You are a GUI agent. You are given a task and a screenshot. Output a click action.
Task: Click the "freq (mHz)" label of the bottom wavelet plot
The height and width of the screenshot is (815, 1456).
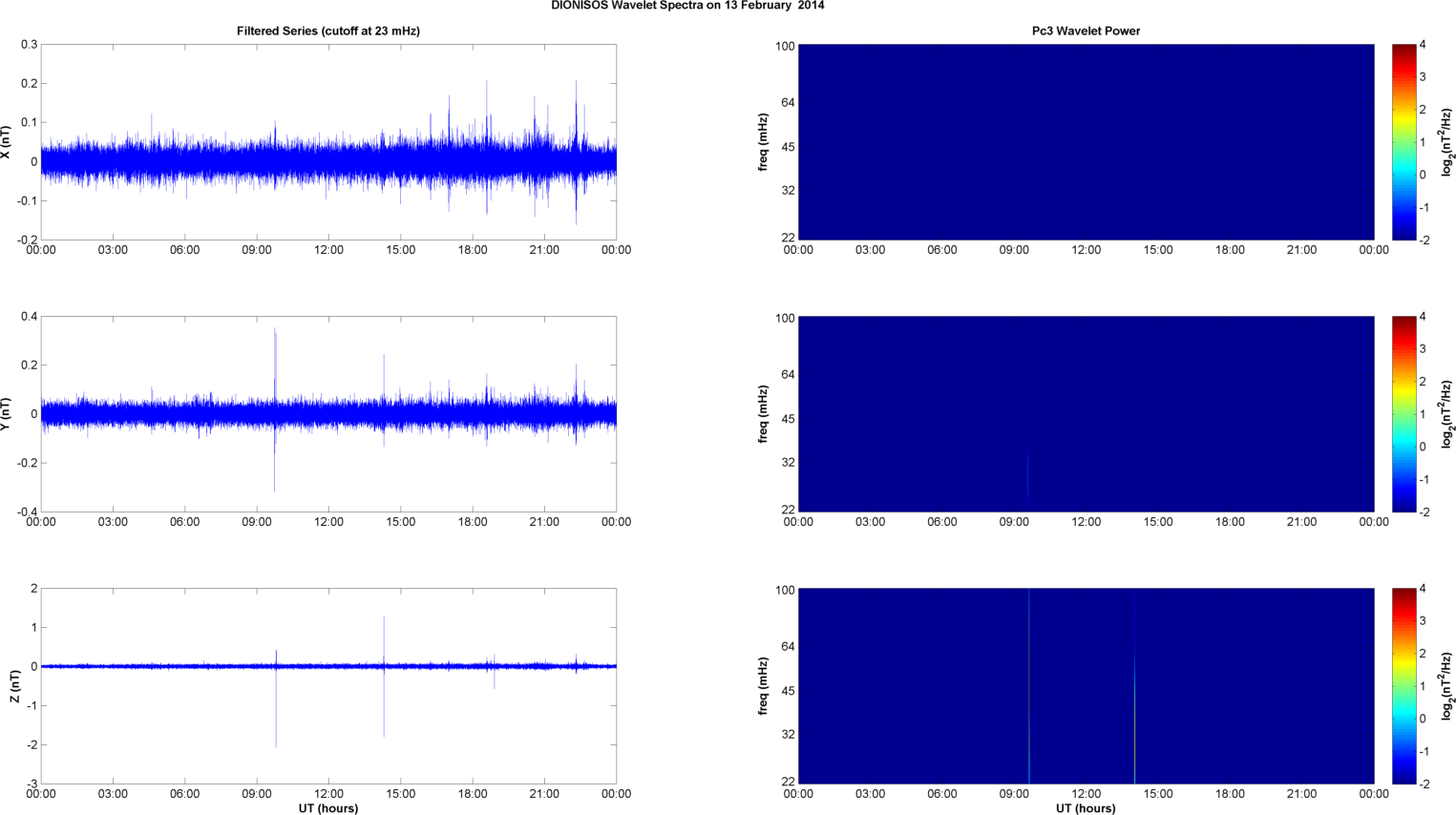pyautogui.click(x=763, y=686)
